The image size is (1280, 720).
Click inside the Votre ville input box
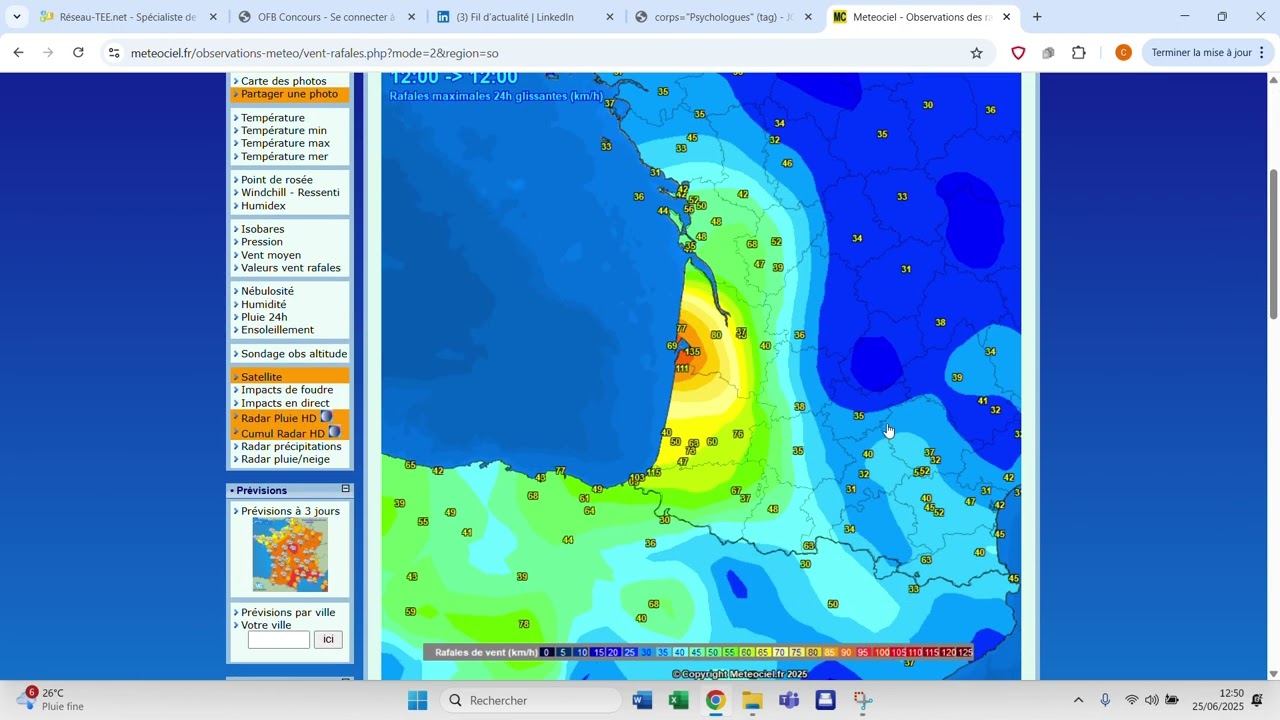(x=278, y=639)
